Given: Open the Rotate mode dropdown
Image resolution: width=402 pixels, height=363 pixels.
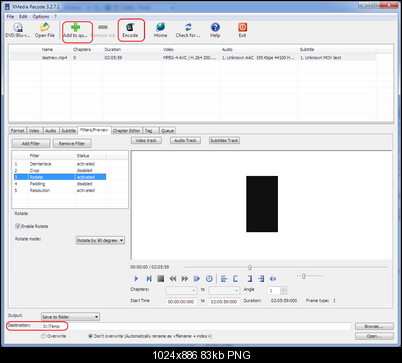Looking at the screenshot, I should (x=100, y=240).
